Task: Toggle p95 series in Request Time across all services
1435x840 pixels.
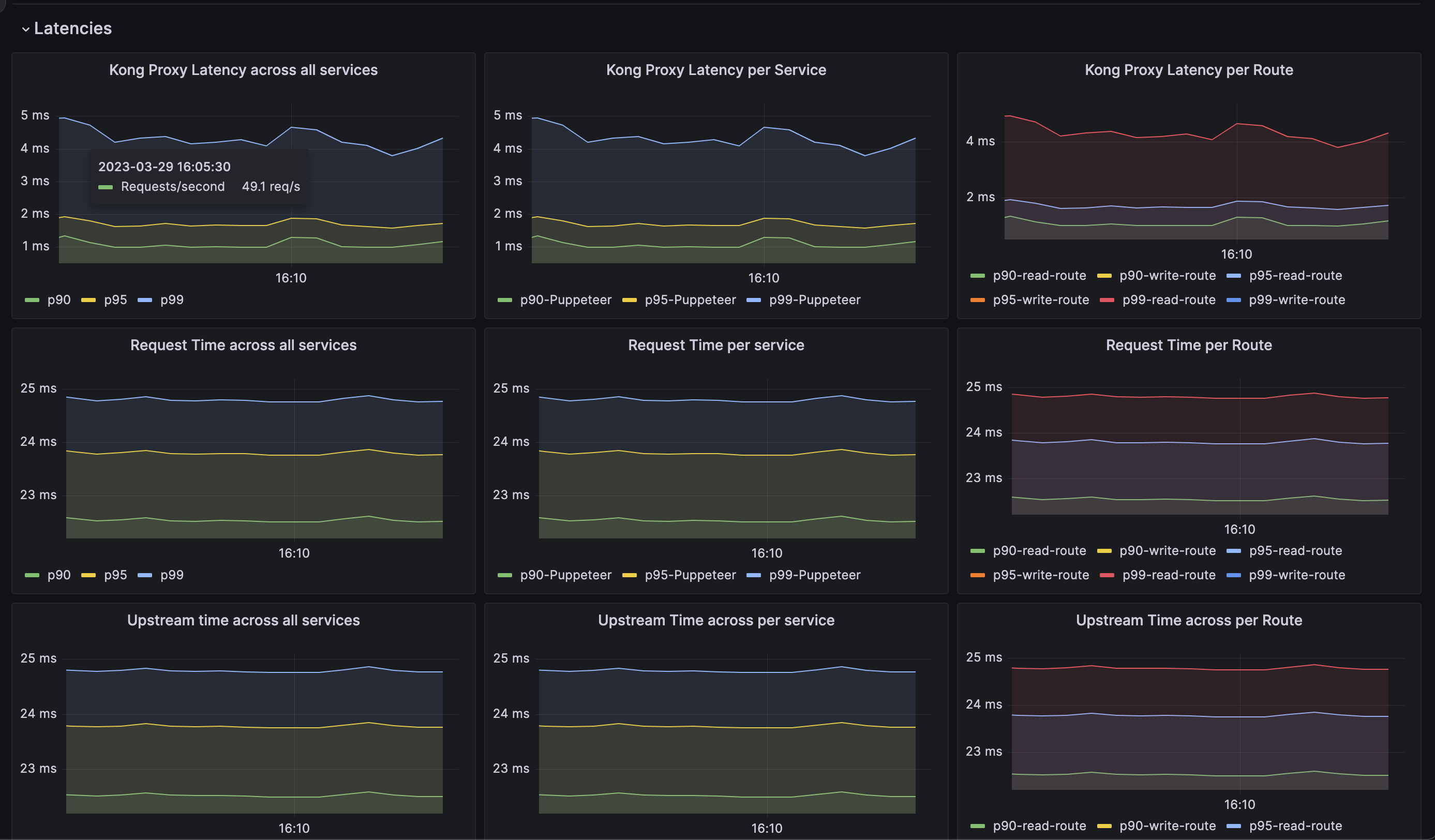Action: pyautogui.click(x=115, y=575)
